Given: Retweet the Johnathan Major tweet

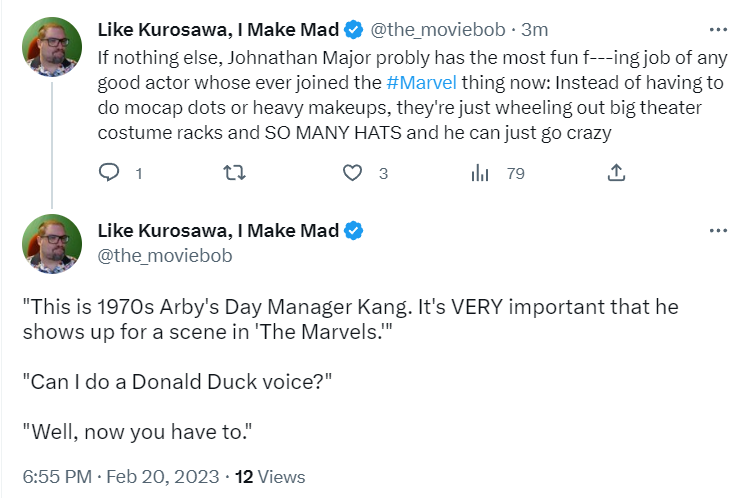Looking at the screenshot, I should [234, 173].
